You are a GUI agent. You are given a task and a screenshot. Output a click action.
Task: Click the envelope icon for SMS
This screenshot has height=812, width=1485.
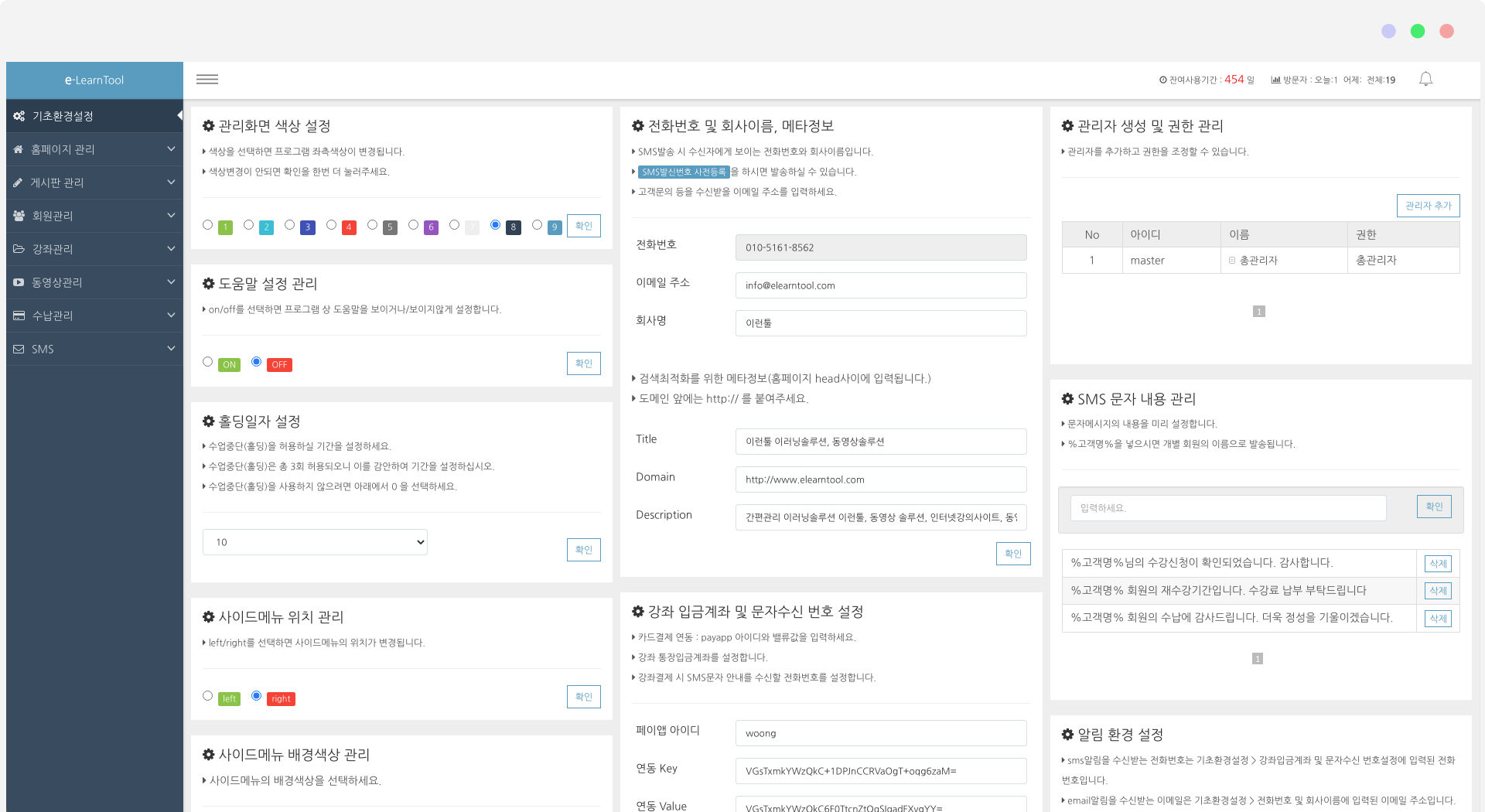click(19, 349)
